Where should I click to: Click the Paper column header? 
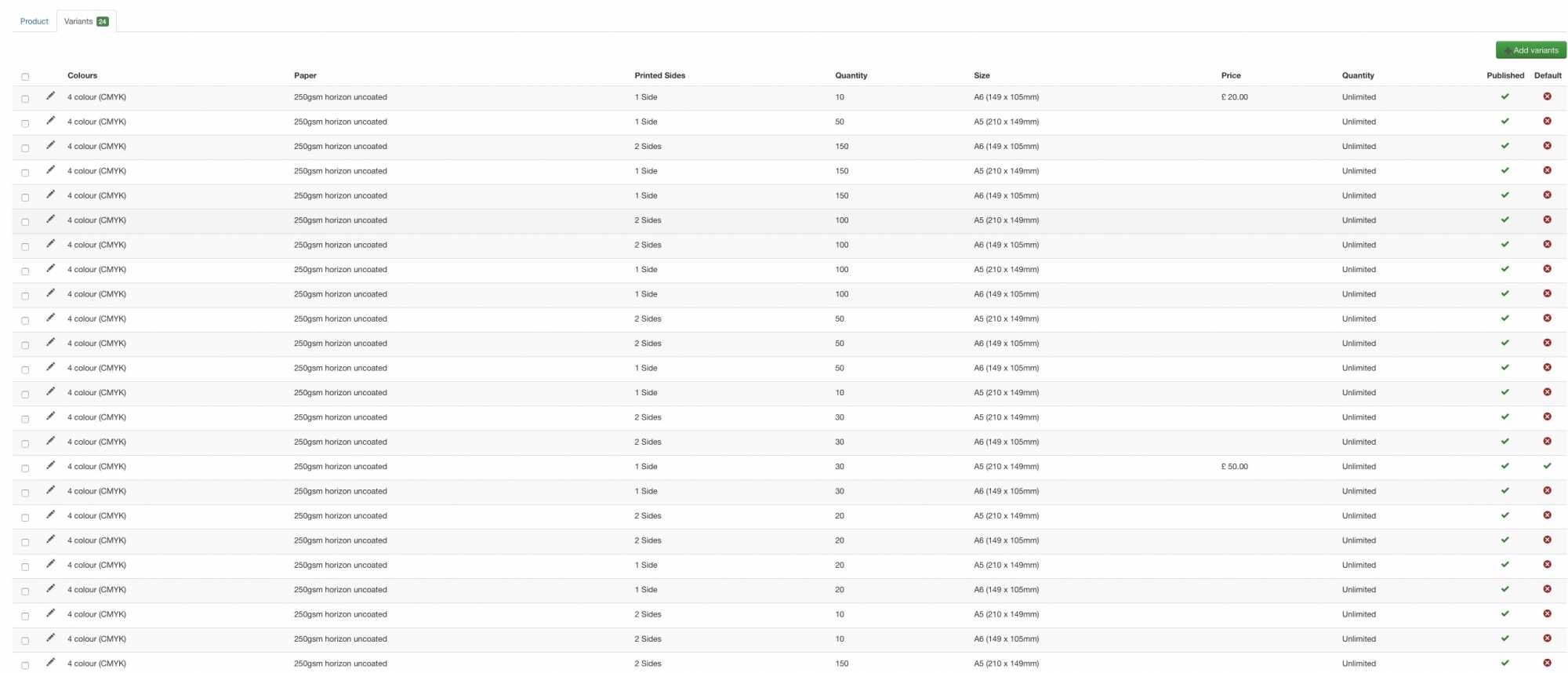pos(305,75)
